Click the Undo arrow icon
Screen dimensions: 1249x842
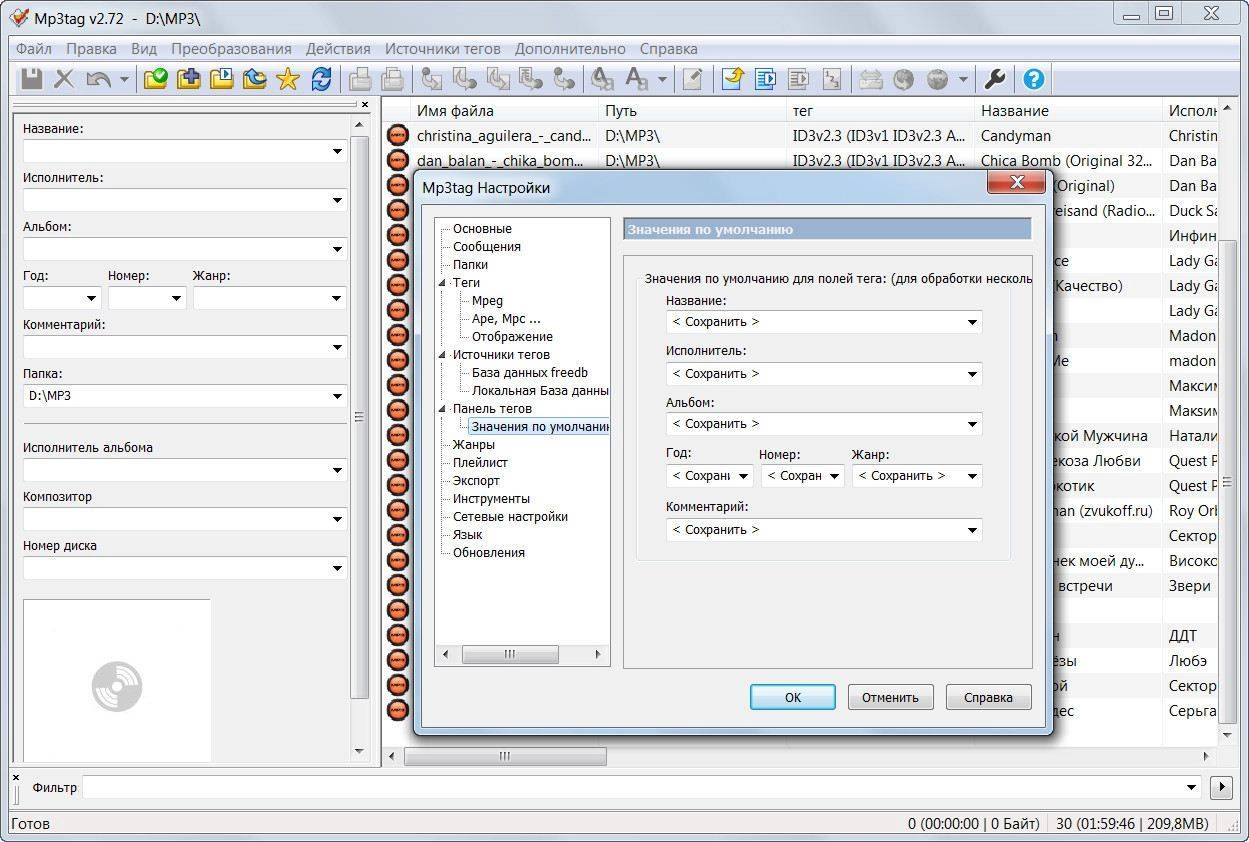pyautogui.click(x=98, y=79)
